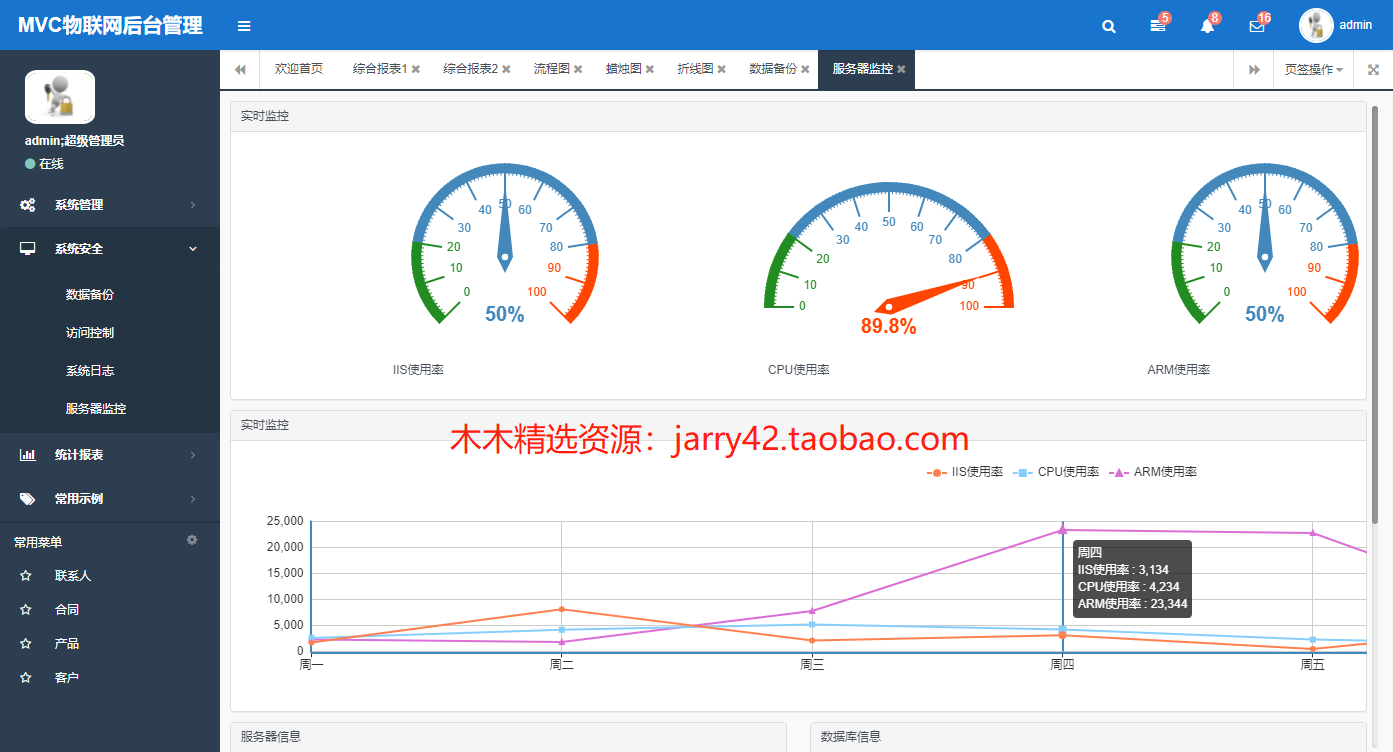Click star icon beside 产品
Screen dimensions: 1393x752
[x=26, y=644]
